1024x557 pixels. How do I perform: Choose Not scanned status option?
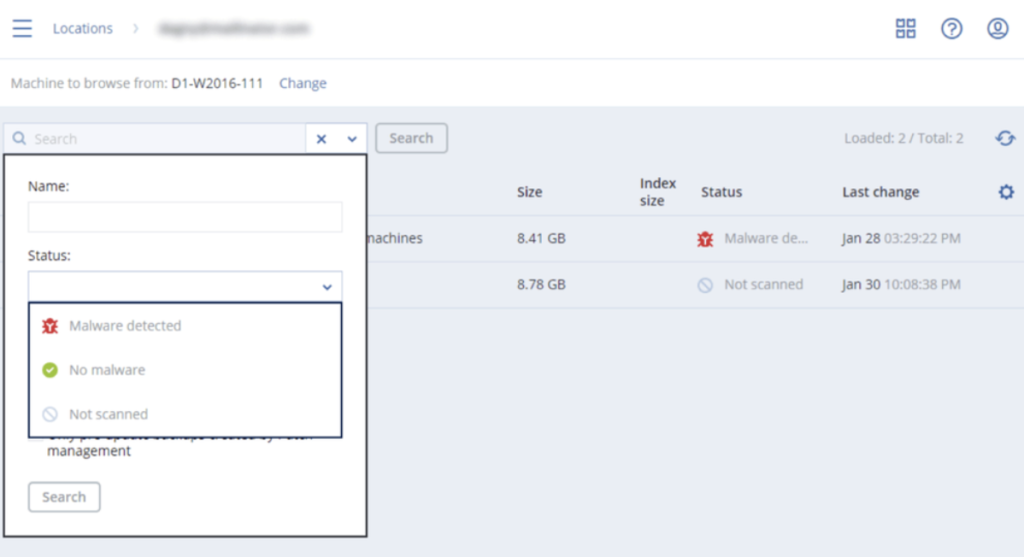click(108, 414)
